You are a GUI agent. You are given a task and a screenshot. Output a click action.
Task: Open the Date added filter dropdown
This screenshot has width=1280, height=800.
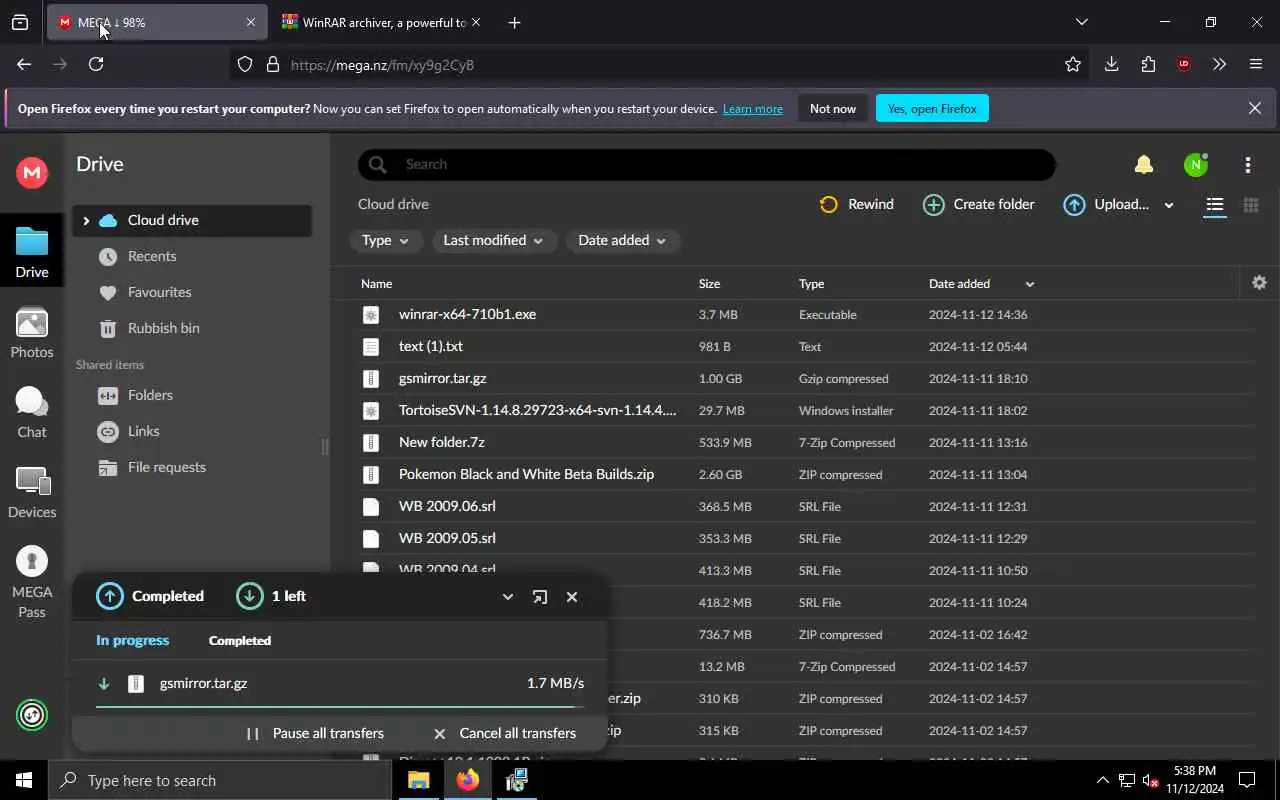coord(622,241)
